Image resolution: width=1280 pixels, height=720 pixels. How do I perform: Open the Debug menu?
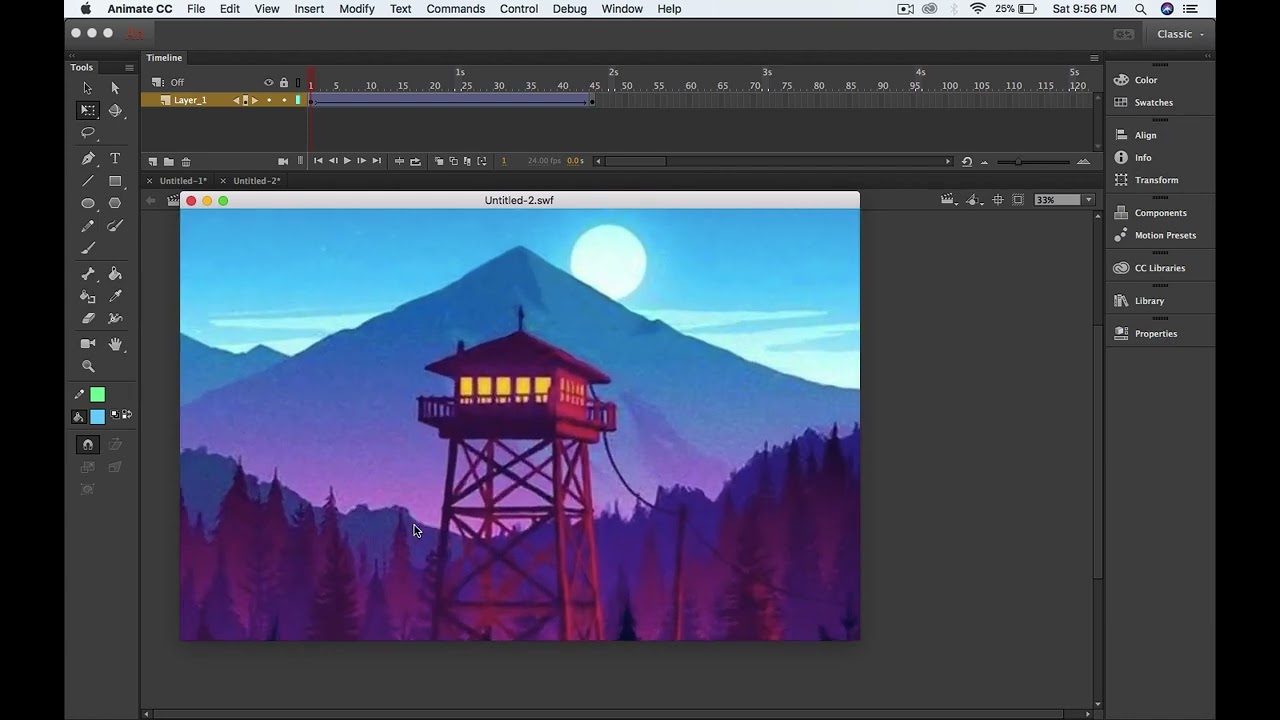[570, 9]
